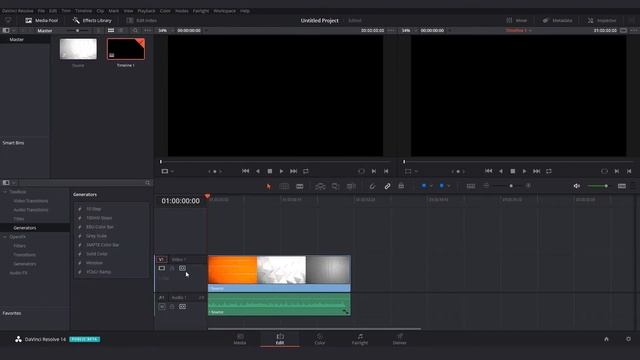Click the replace clip edit icon

(351, 186)
